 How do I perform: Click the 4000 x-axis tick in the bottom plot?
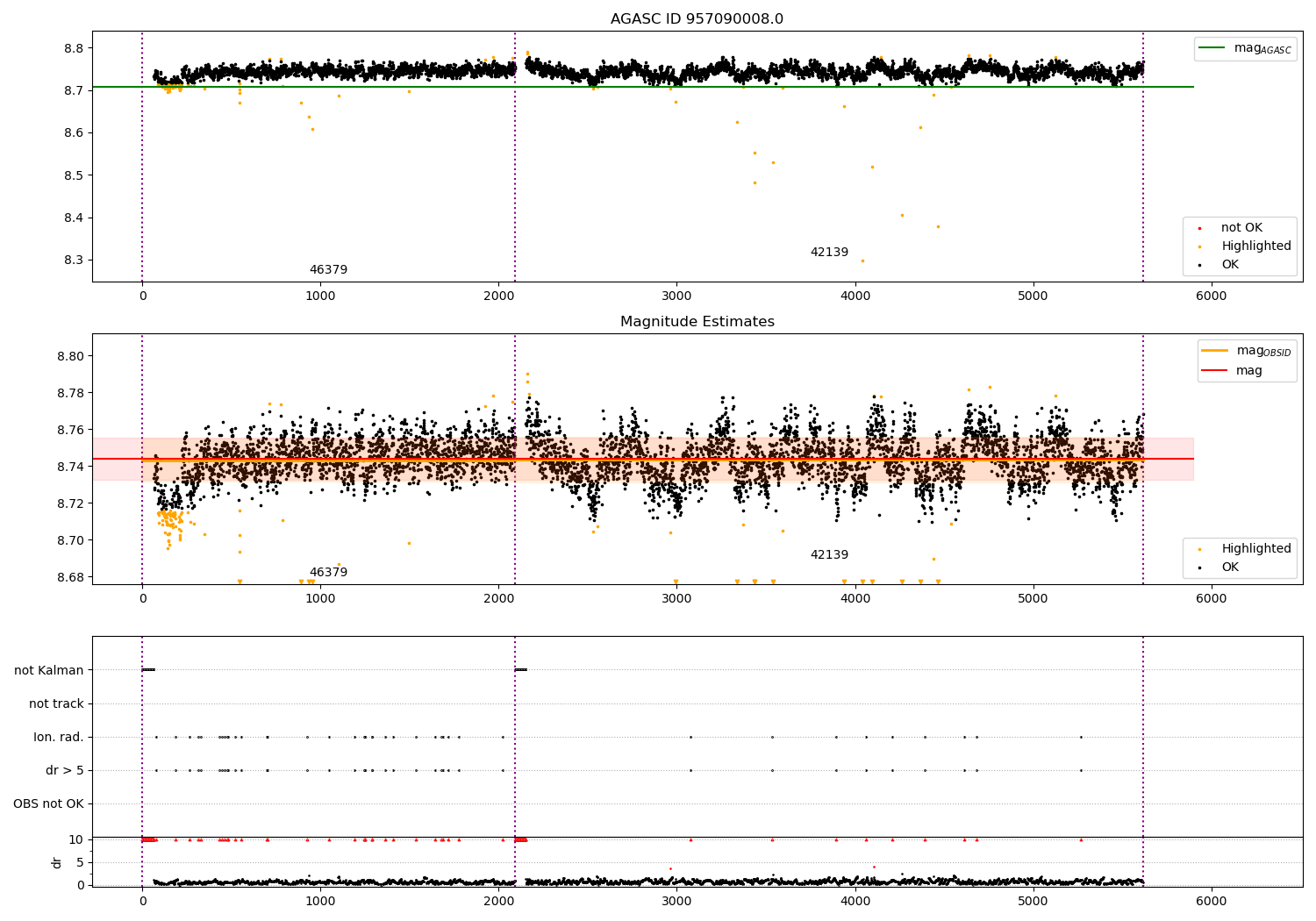click(x=855, y=902)
